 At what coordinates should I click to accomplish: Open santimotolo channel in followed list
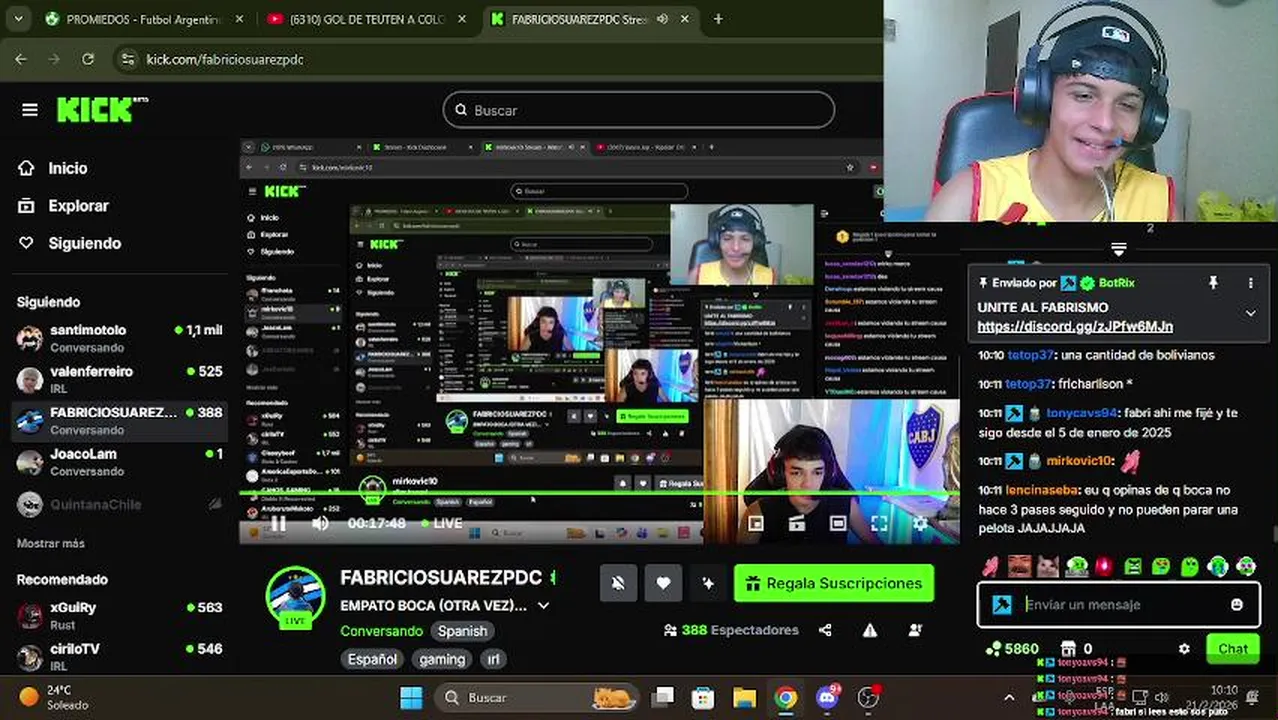point(119,338)
